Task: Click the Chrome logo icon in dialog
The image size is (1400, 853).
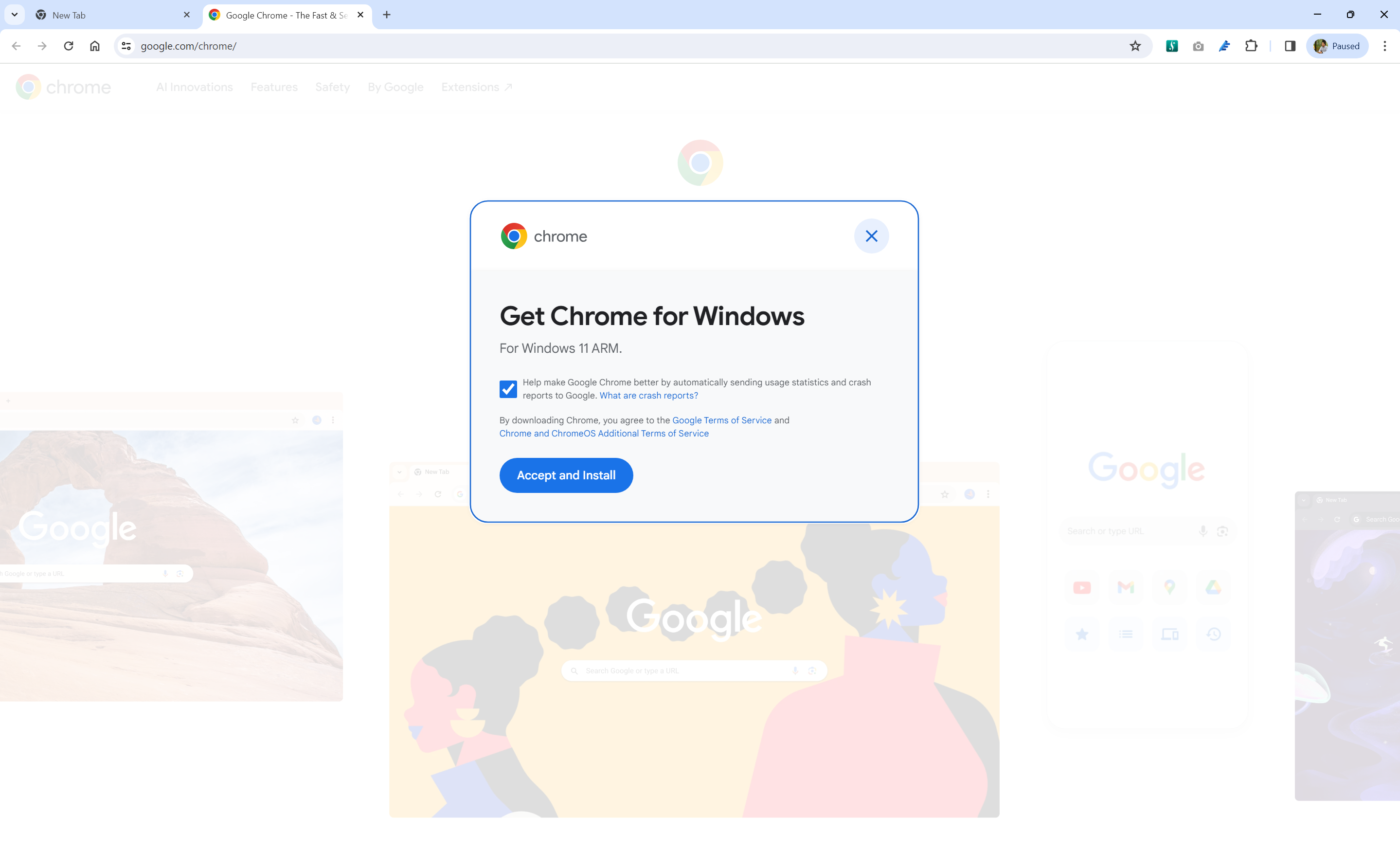Action: coord(514,236)
